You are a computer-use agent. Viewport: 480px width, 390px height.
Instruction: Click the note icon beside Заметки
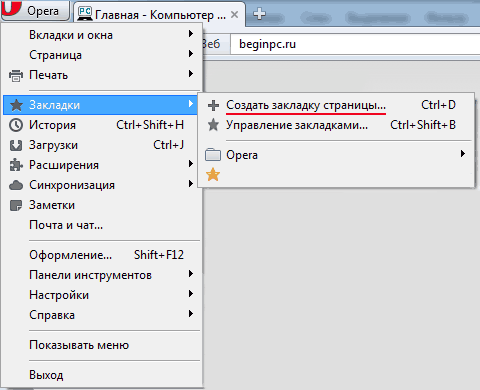[16, 205]
